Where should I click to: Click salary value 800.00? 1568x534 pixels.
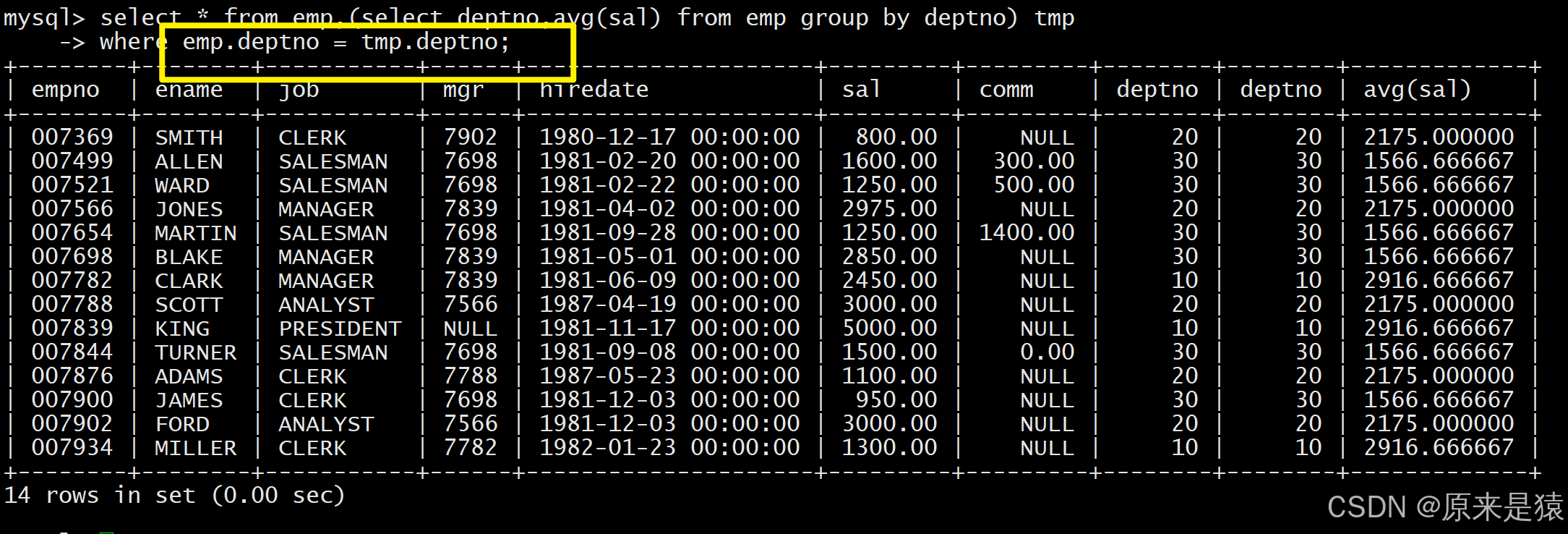[896, 137]
